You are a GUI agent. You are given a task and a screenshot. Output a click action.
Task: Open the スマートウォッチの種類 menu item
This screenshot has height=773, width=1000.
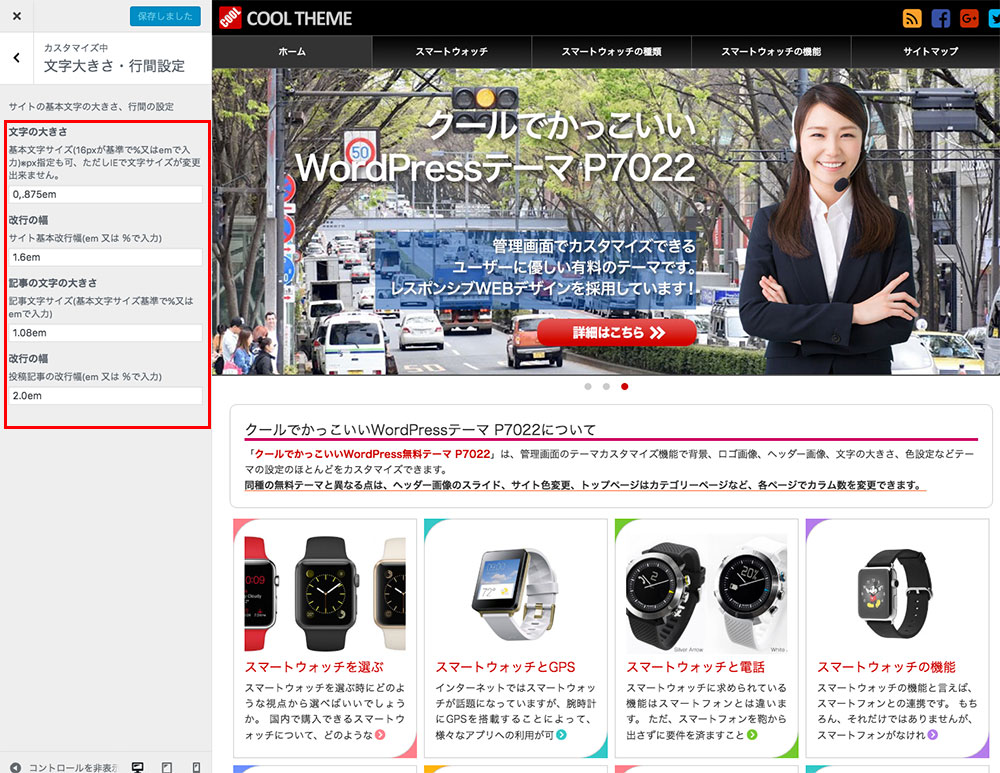pyautogui.click(x=612, y=52)
